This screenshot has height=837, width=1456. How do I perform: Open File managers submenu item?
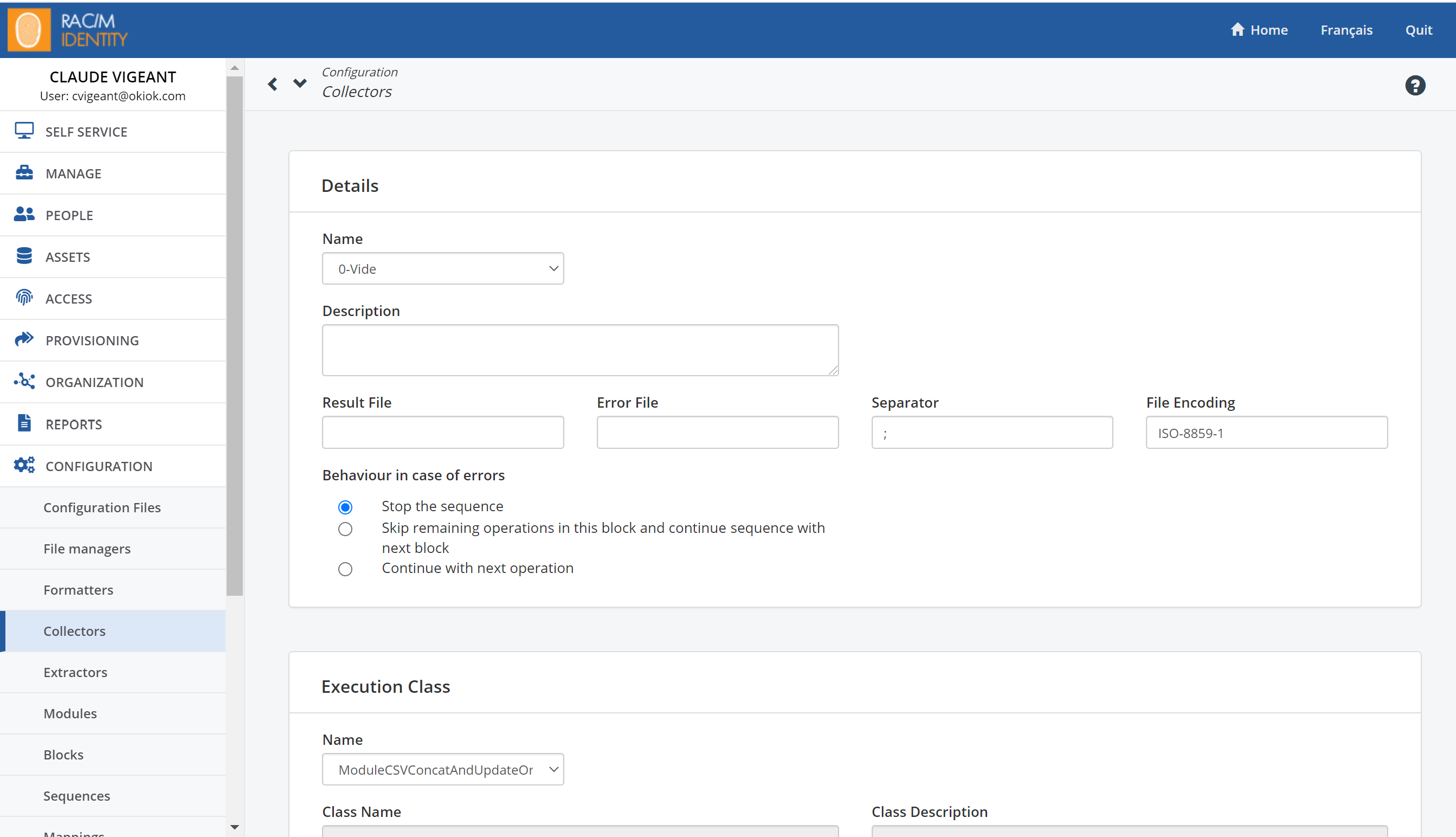(113, 549)
